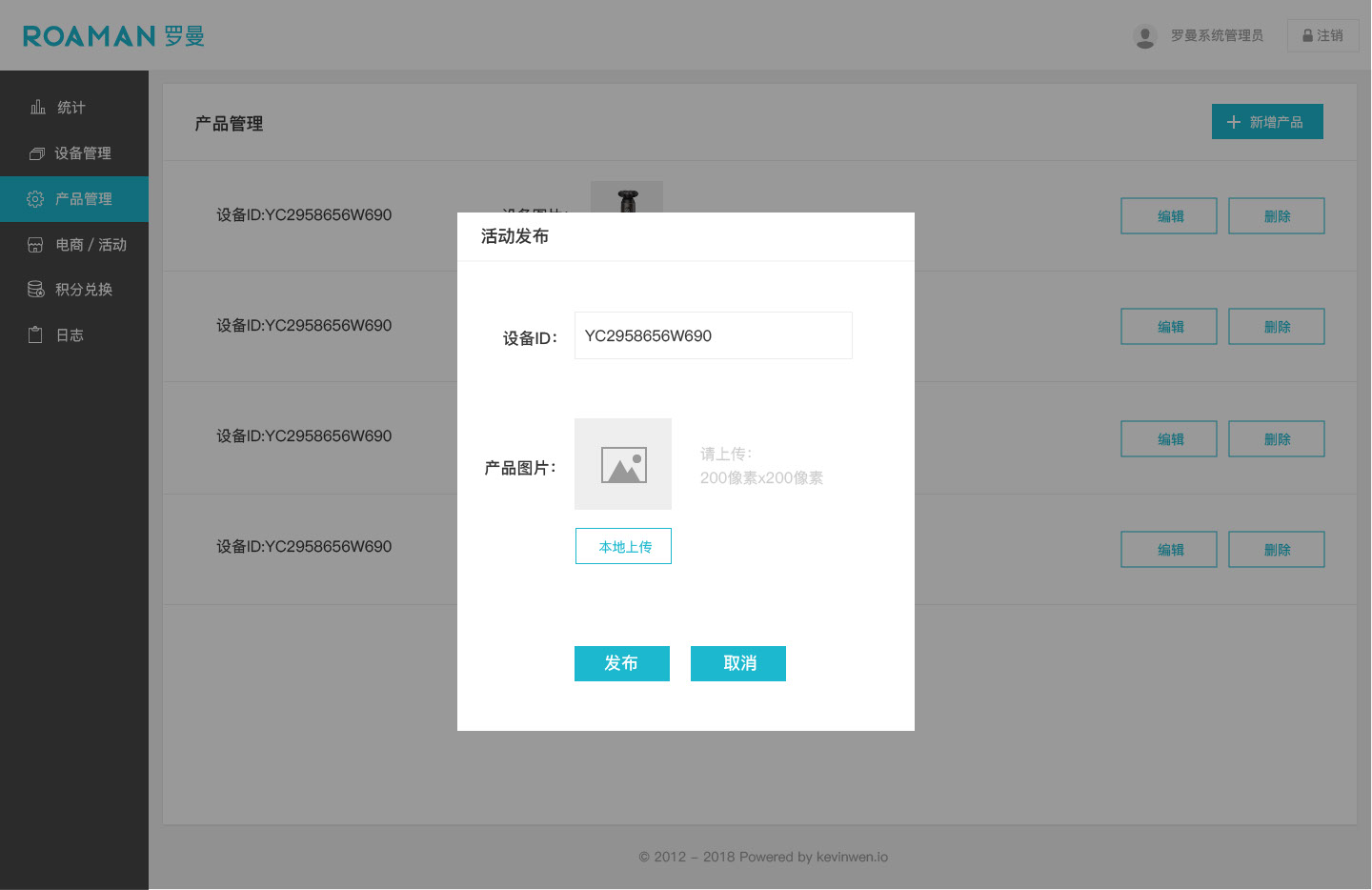
Task: Click the log clipboard icon
Action: click(x=35, y=335)
